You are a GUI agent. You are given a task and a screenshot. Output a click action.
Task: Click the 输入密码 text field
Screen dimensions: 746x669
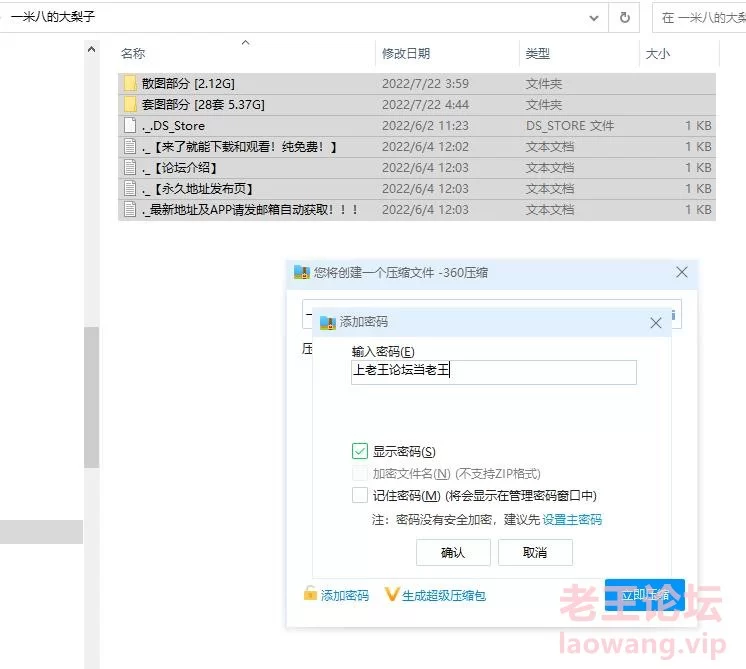pyautogui.click(x=493, y=372)
